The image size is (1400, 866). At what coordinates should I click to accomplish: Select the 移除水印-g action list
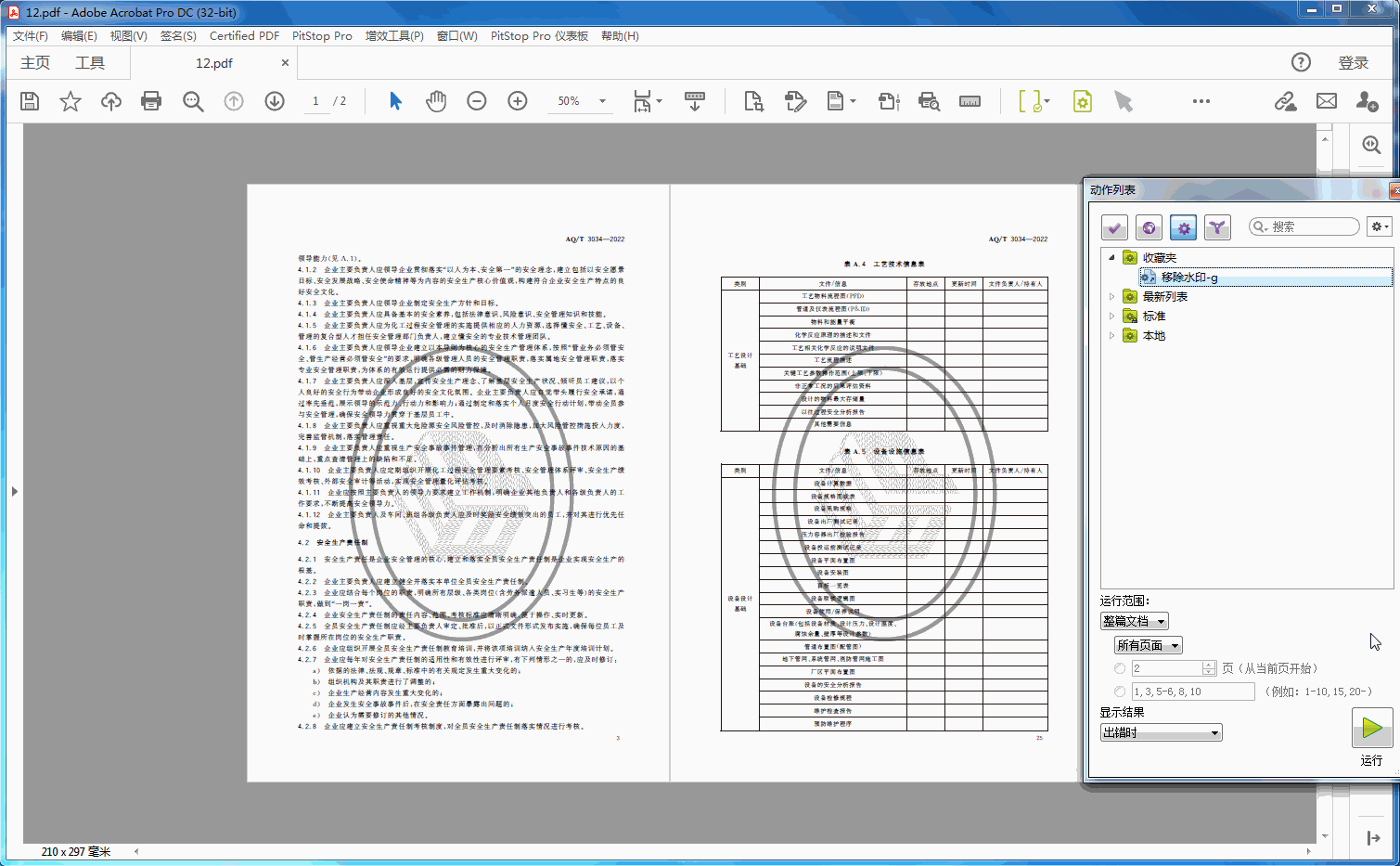click(1265, 277)
